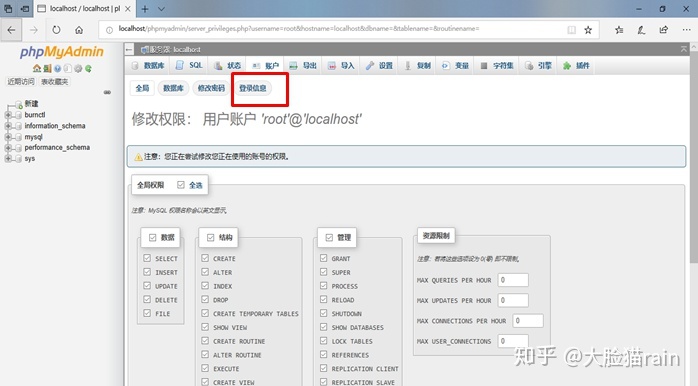Click the blue documentation help icon

(57, 69)
